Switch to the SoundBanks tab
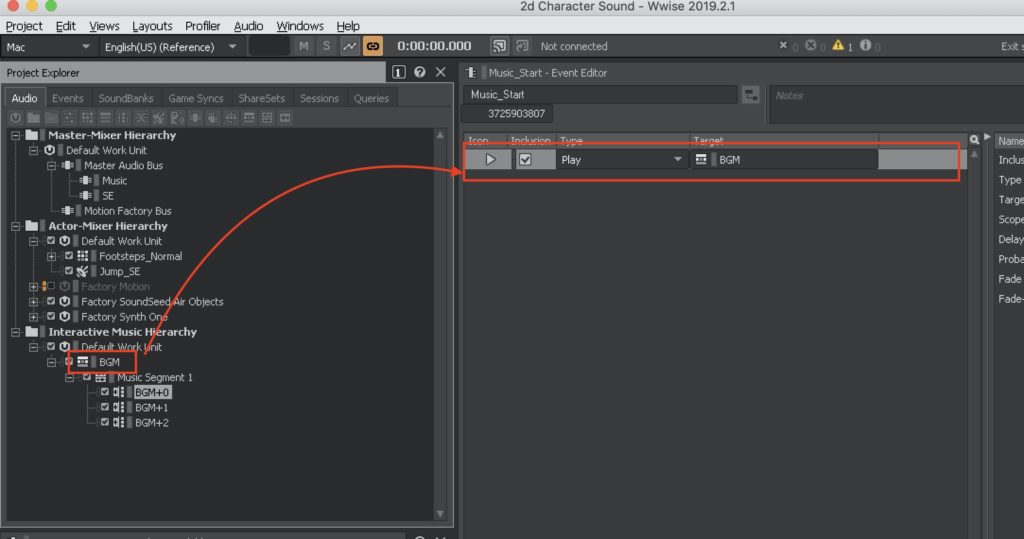This screenshot has height=539, width=1024. click(x=125, y=98)
